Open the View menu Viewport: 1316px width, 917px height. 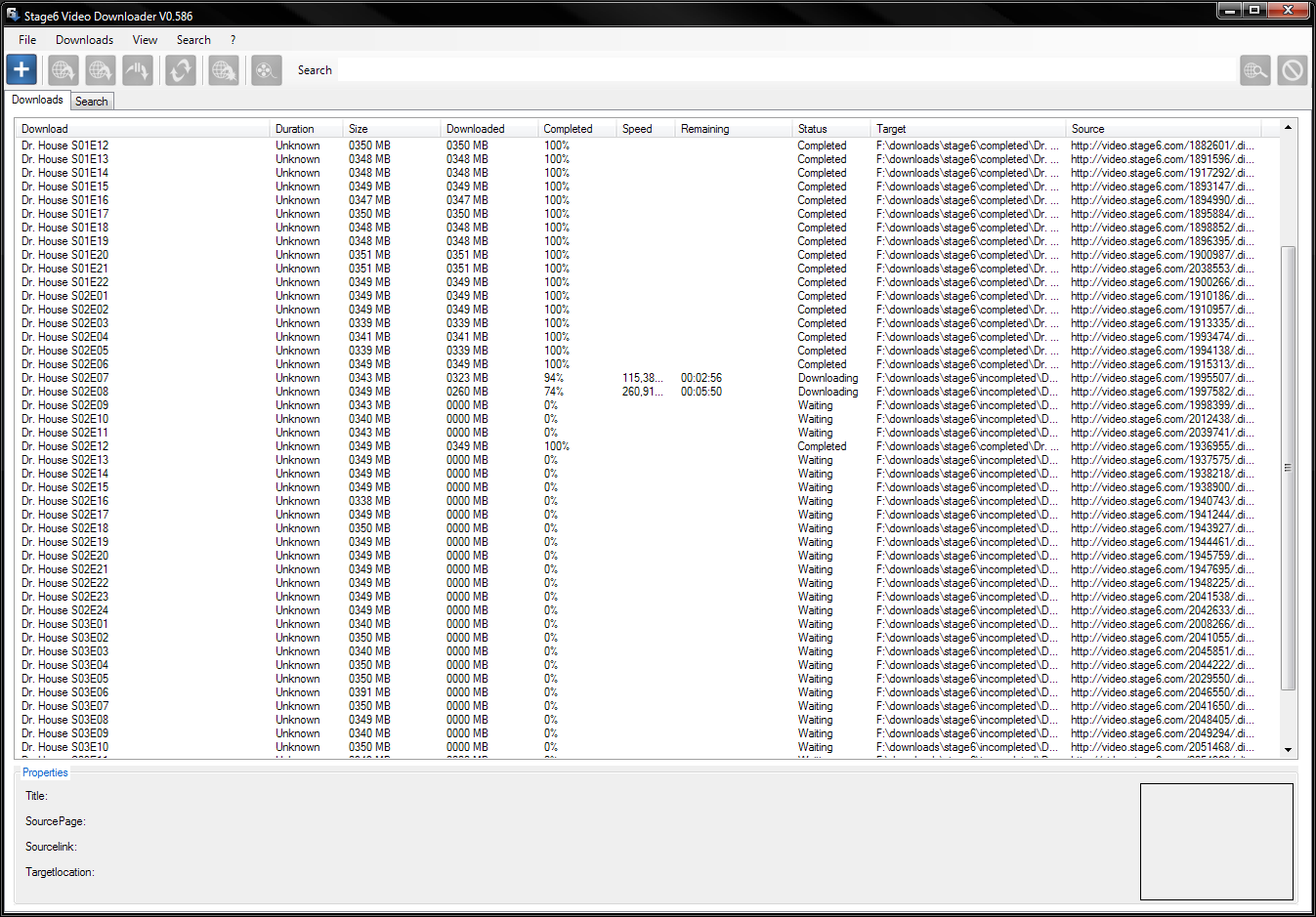[x=145, y=40]
